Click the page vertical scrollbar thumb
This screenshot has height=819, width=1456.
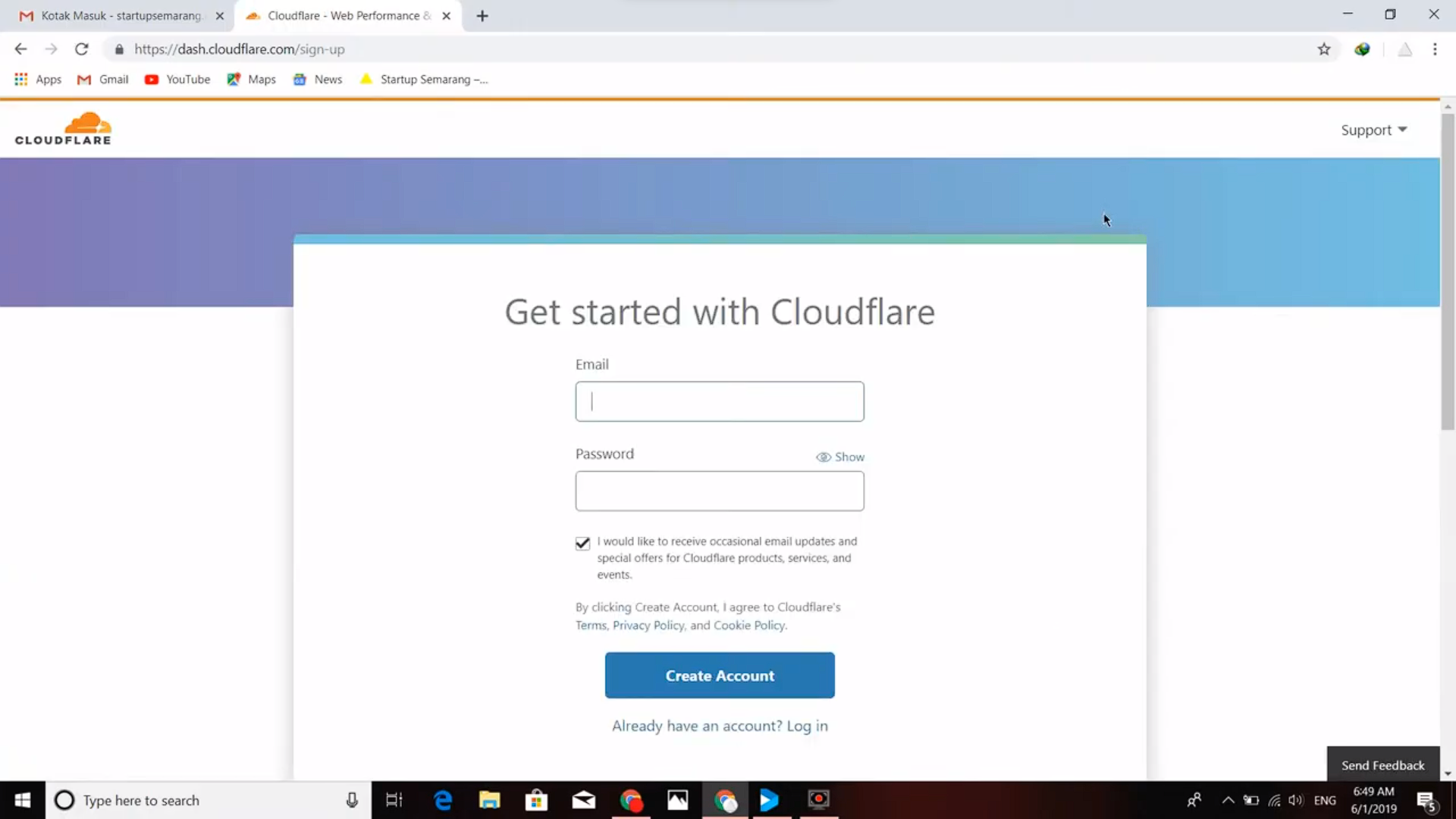tap(1448, 271)
